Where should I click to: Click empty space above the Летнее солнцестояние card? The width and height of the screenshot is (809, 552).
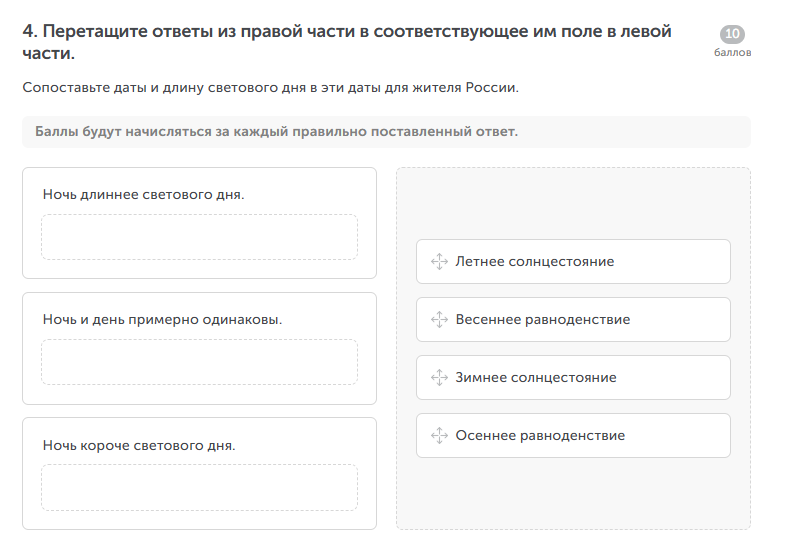coord(573,205)
